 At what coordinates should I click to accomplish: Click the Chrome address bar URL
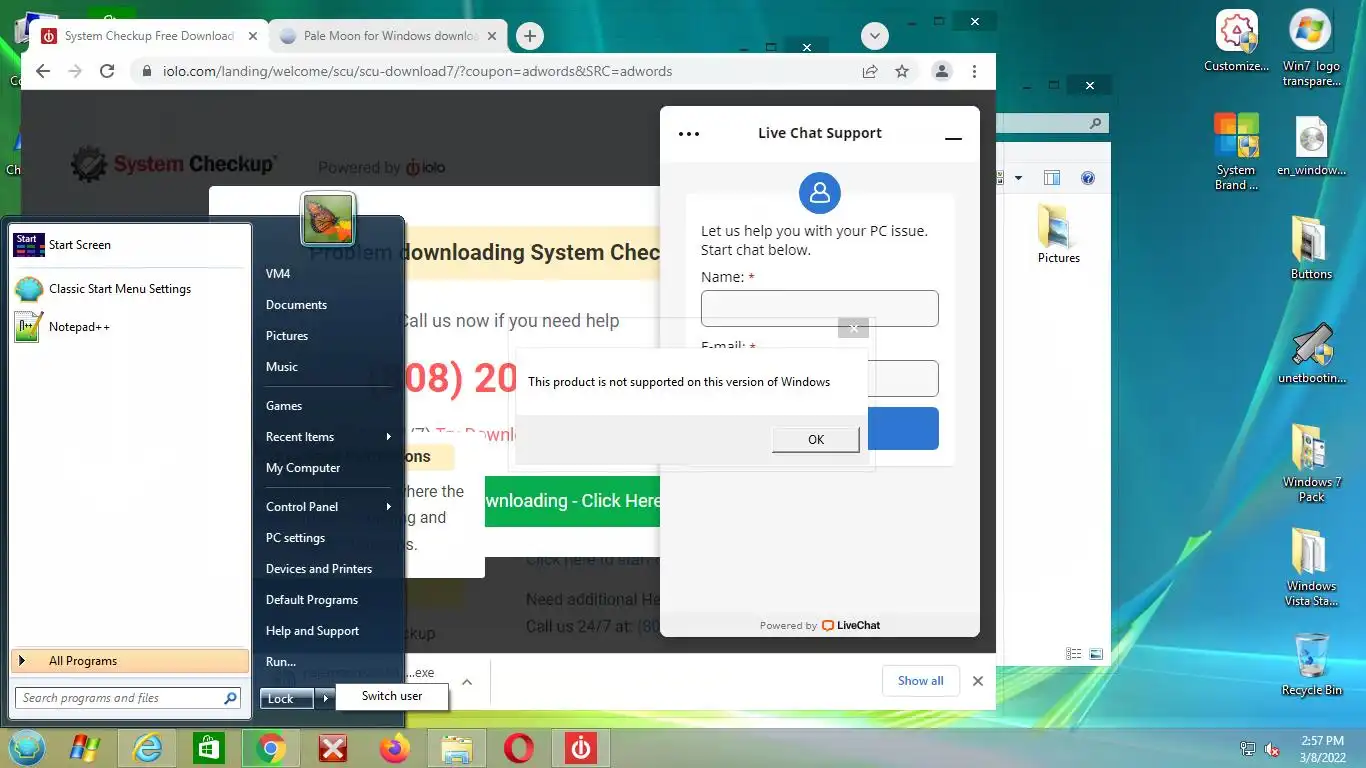tap(417, 71)
